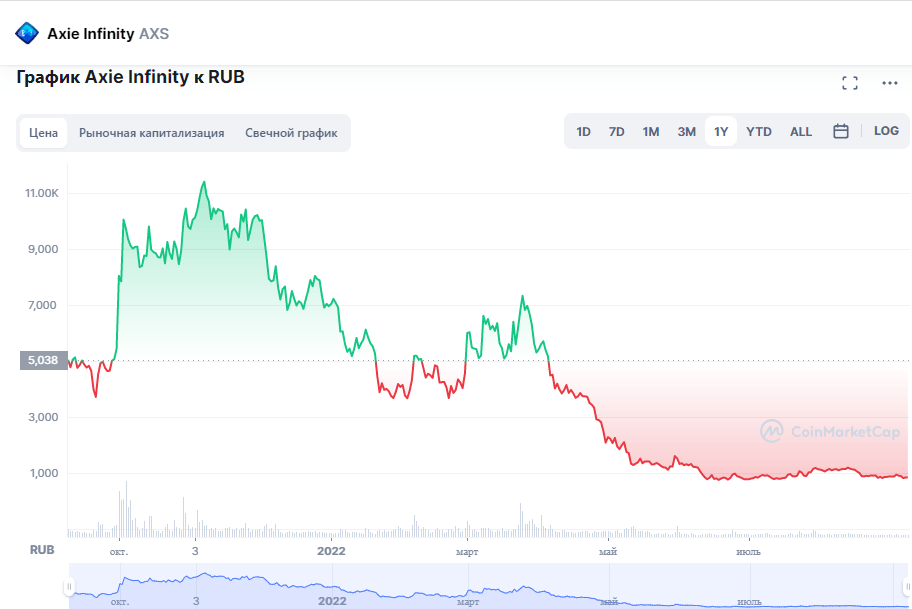Select the YTD time range

click(758, 131)
